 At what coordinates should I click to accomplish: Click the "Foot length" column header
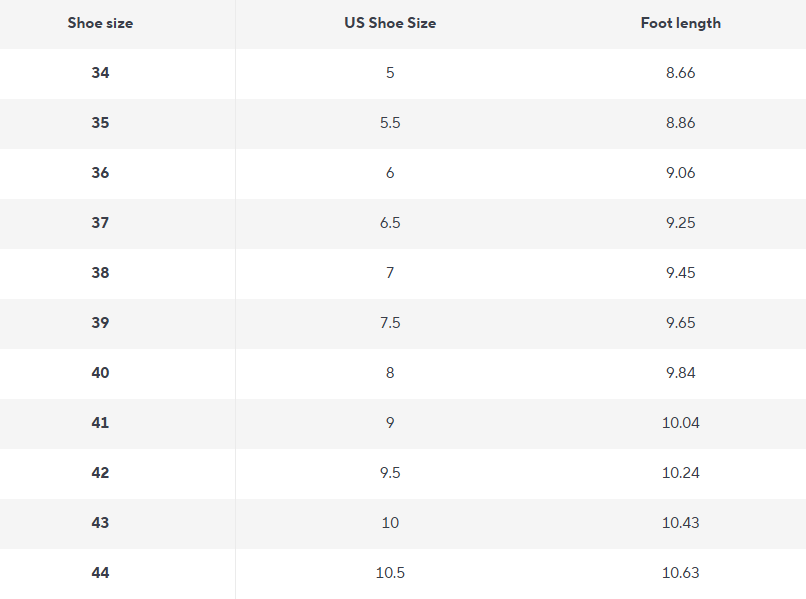click(680, 23)
